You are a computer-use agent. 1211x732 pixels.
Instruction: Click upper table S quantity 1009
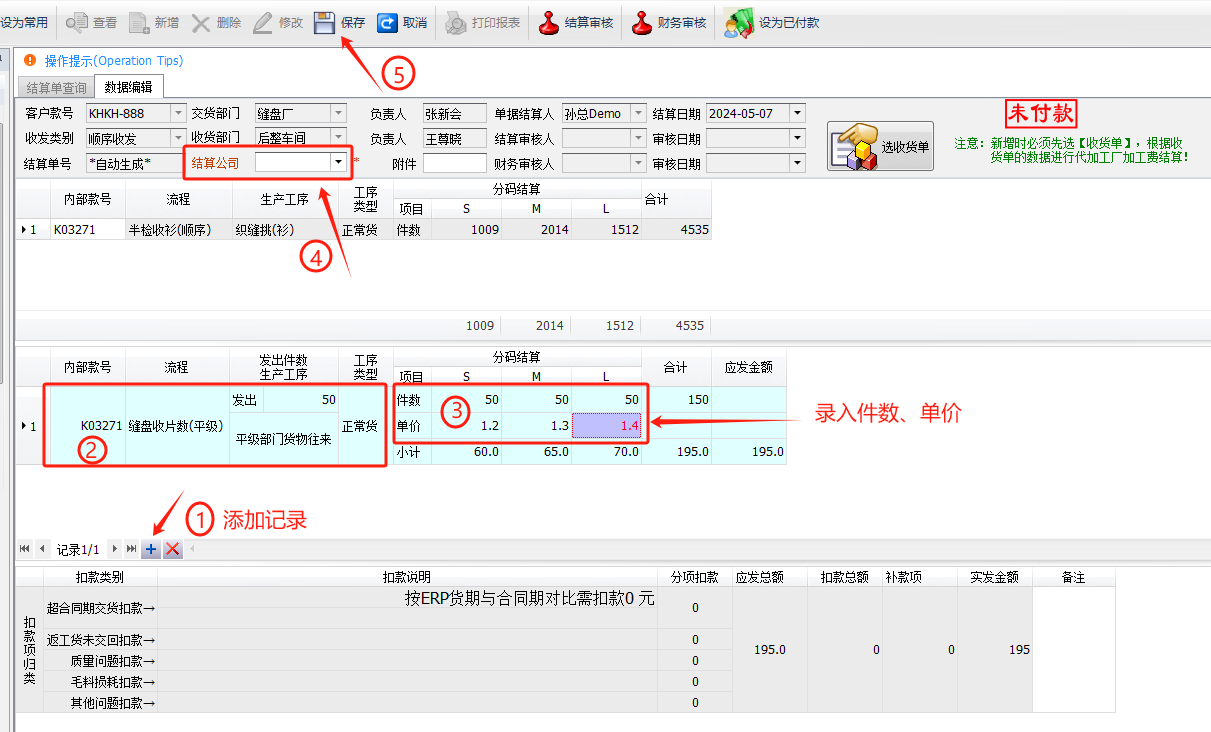(x=466, y=230)
